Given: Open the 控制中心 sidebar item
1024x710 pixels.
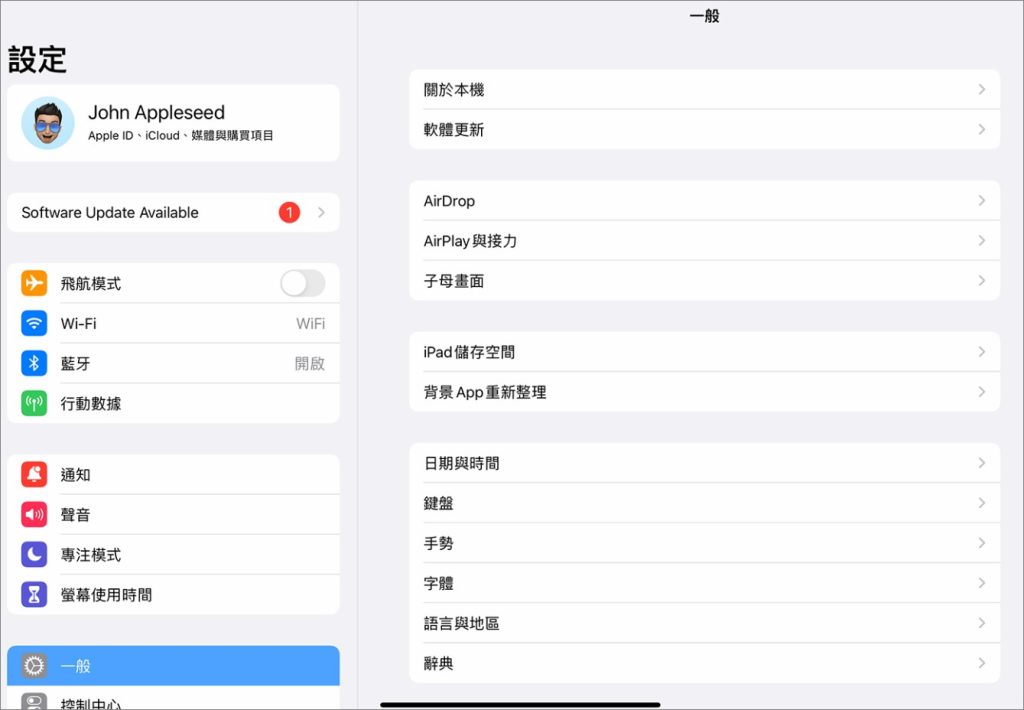Looking at the screenshot, I should coord(174,698).
